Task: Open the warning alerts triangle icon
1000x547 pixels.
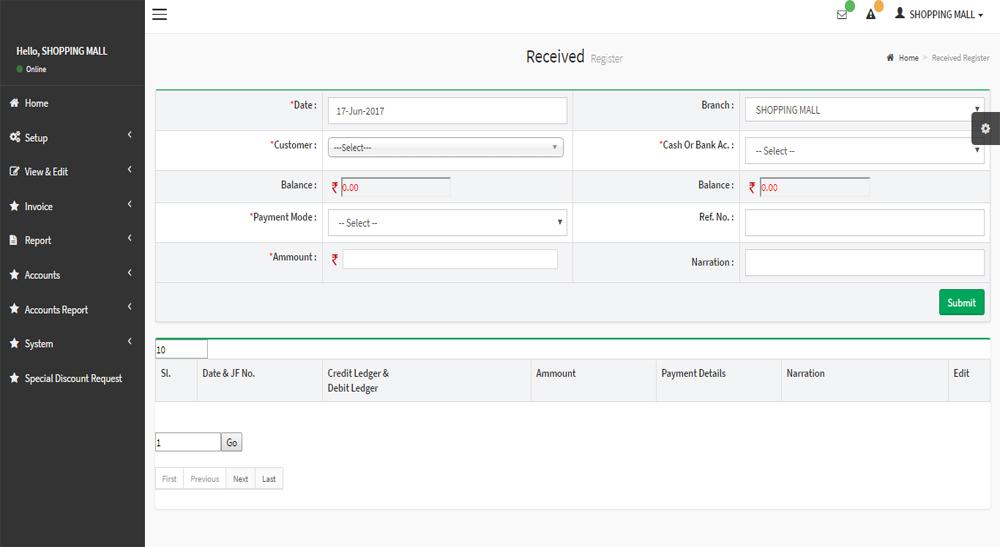Action: tap(871, 14)
